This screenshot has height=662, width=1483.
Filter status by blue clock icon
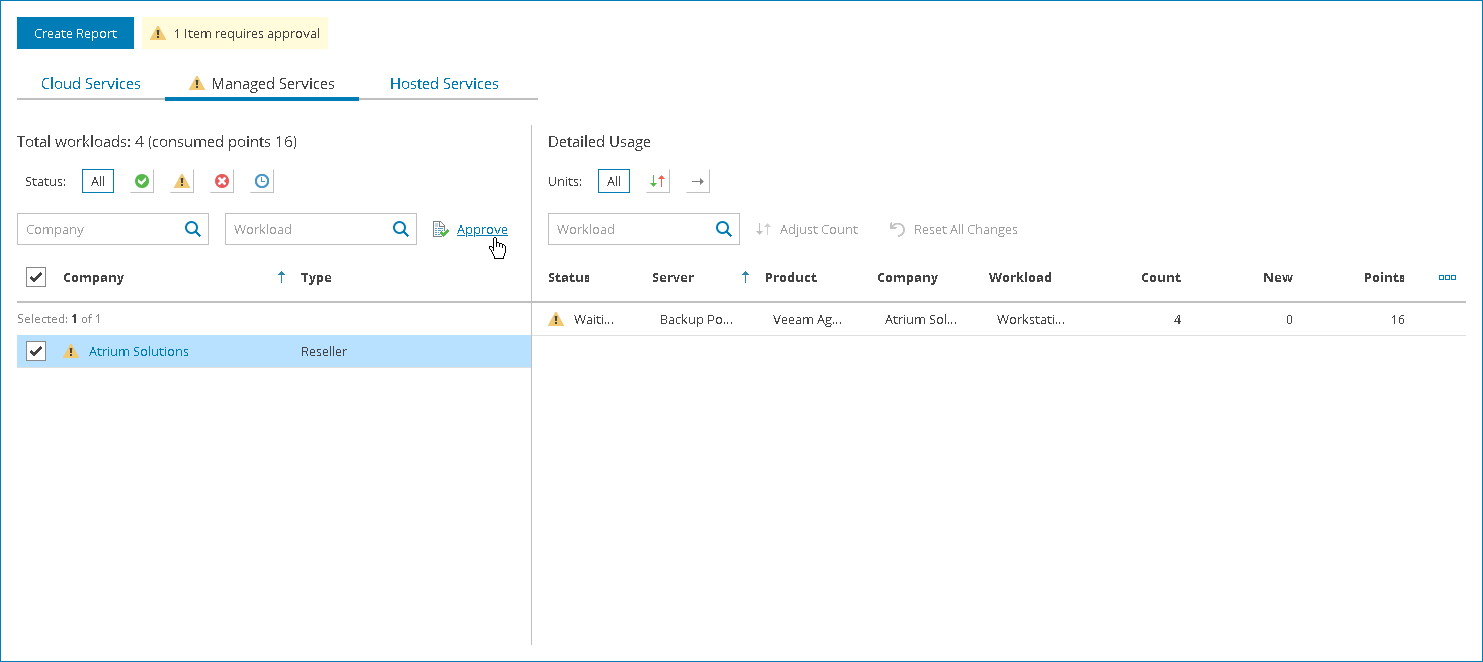tap(262, 181)
